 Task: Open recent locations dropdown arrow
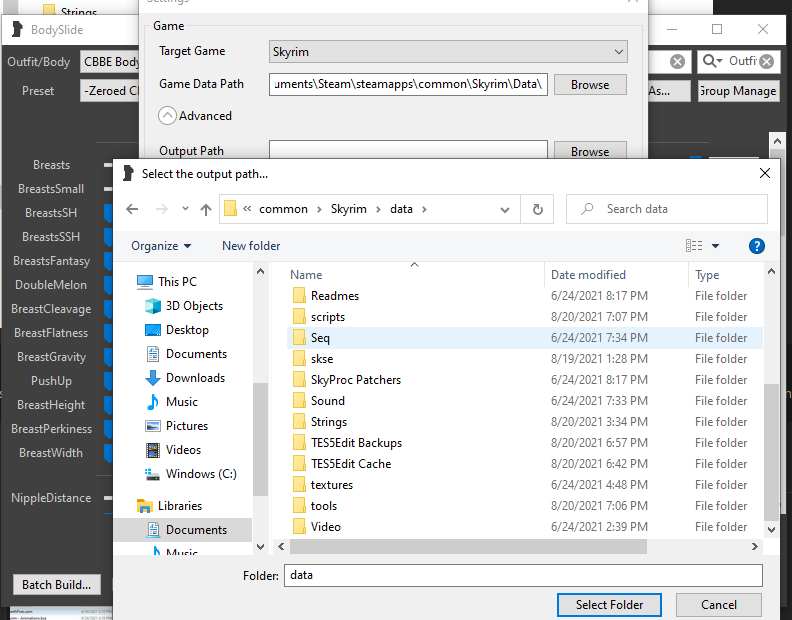[185, 209]
